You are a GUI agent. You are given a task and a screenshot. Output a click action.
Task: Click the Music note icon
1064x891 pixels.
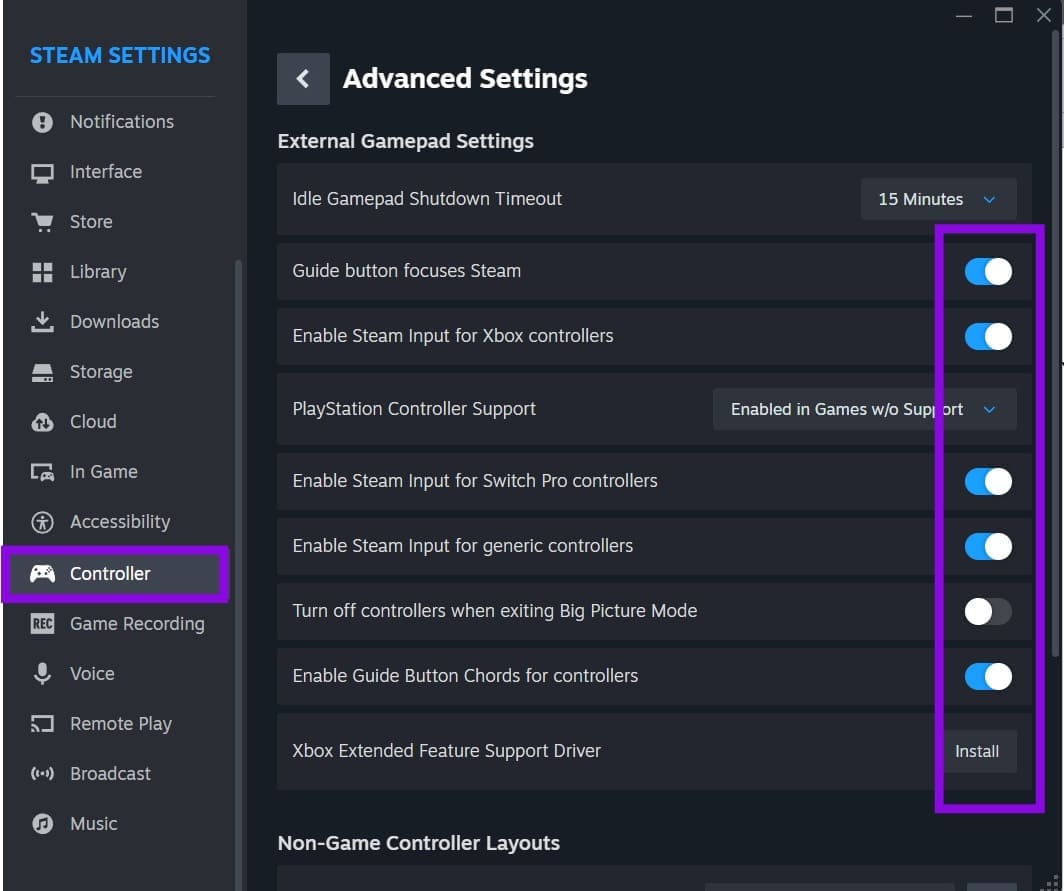tap(42, 824)
